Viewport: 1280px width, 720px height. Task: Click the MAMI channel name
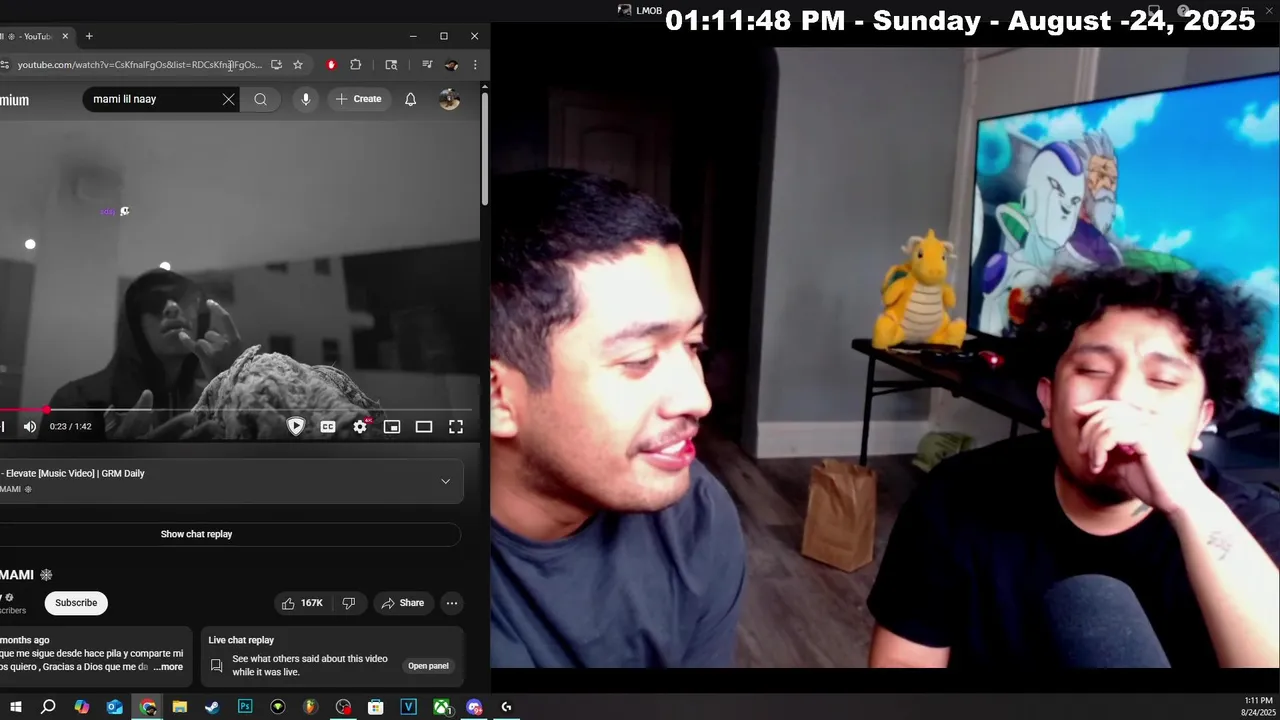coord(17,575)
